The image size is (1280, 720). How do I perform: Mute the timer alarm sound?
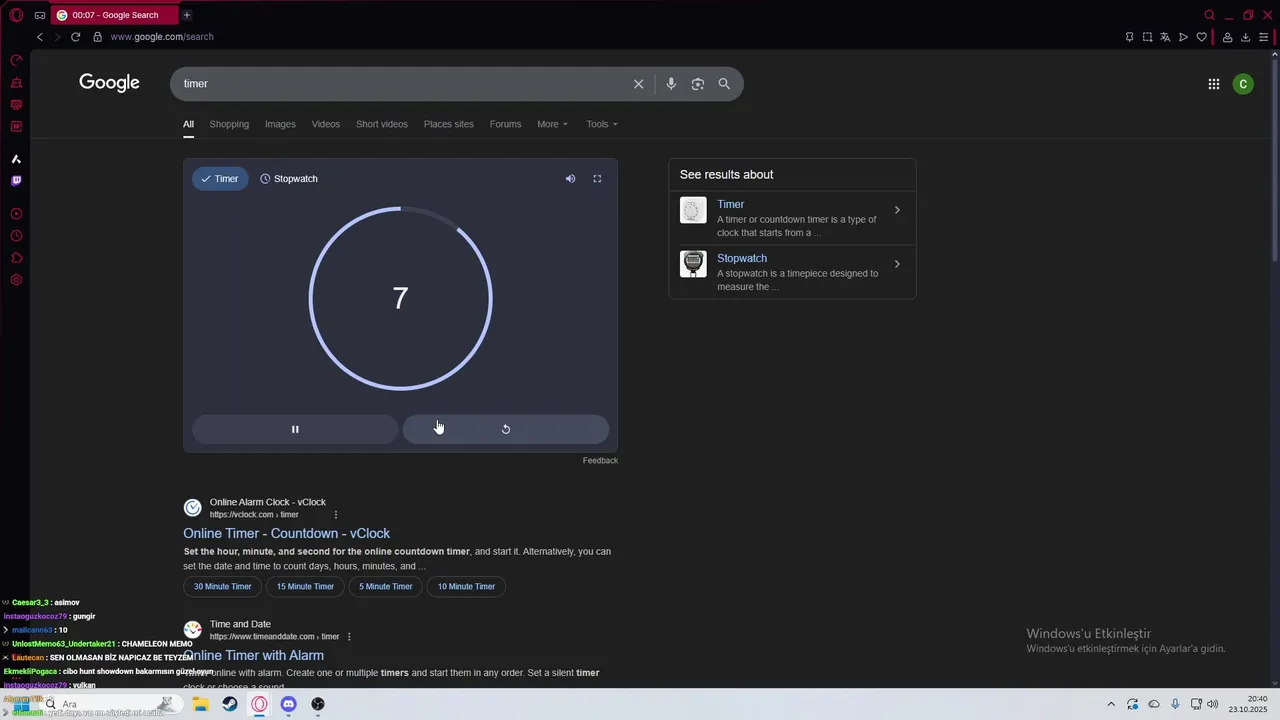pyautogui.click(x=570, y=179)
